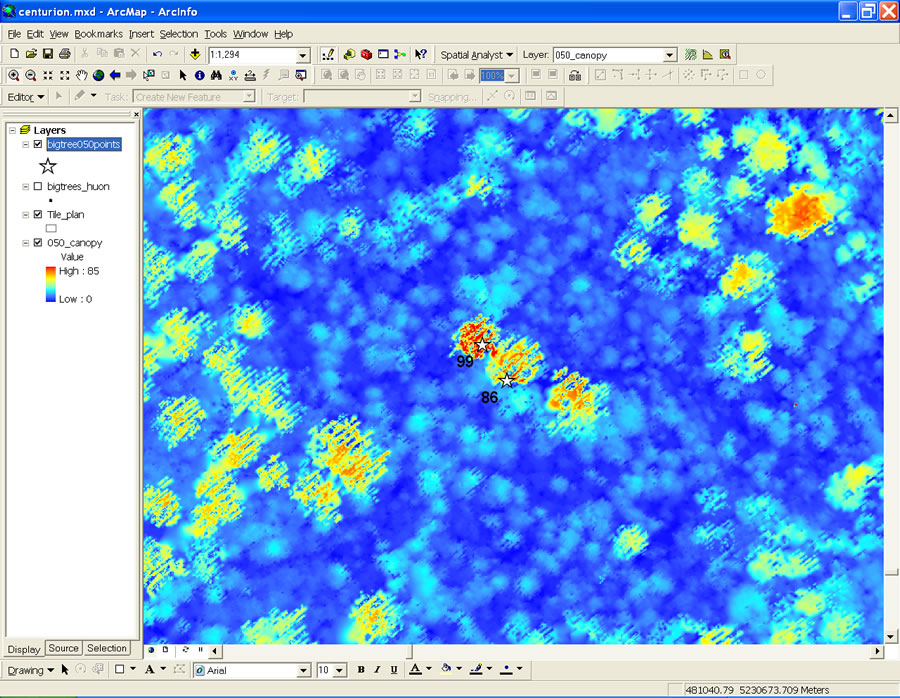900x698 pixels.
Task: Select the Measure tool
Action: [x=250, y=75]
